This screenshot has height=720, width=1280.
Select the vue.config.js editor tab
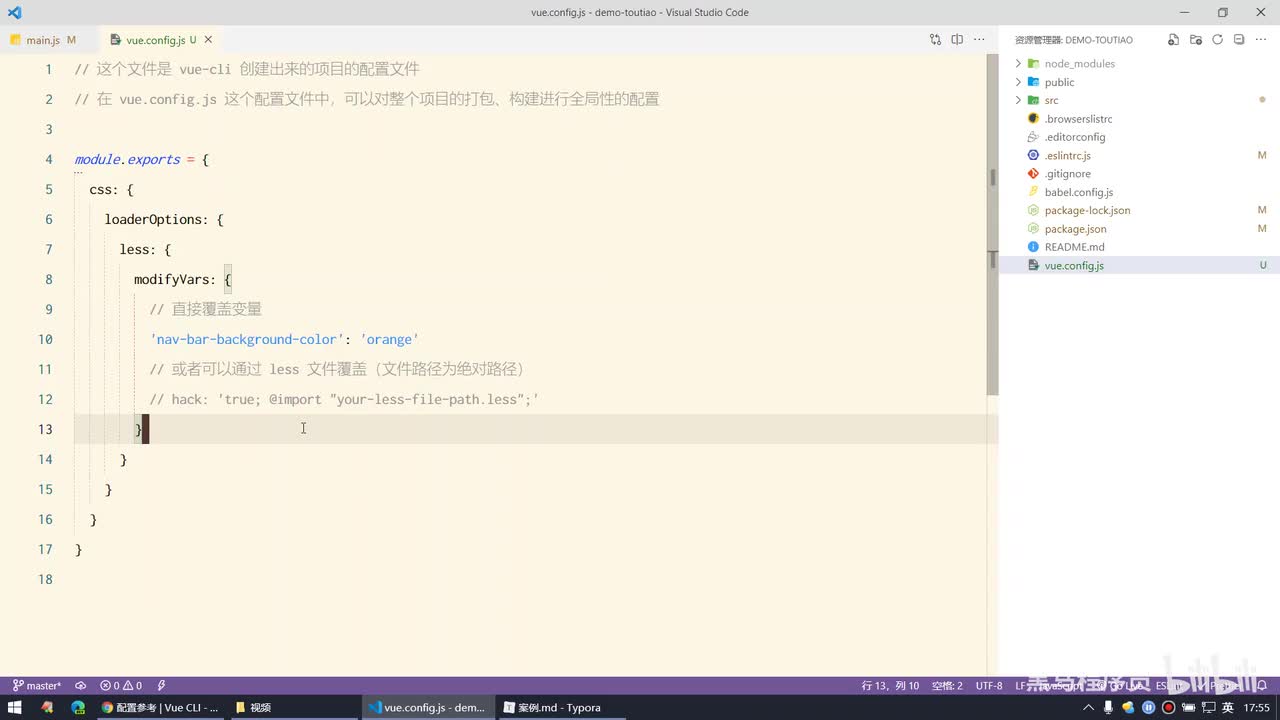(x=155, y=40)
